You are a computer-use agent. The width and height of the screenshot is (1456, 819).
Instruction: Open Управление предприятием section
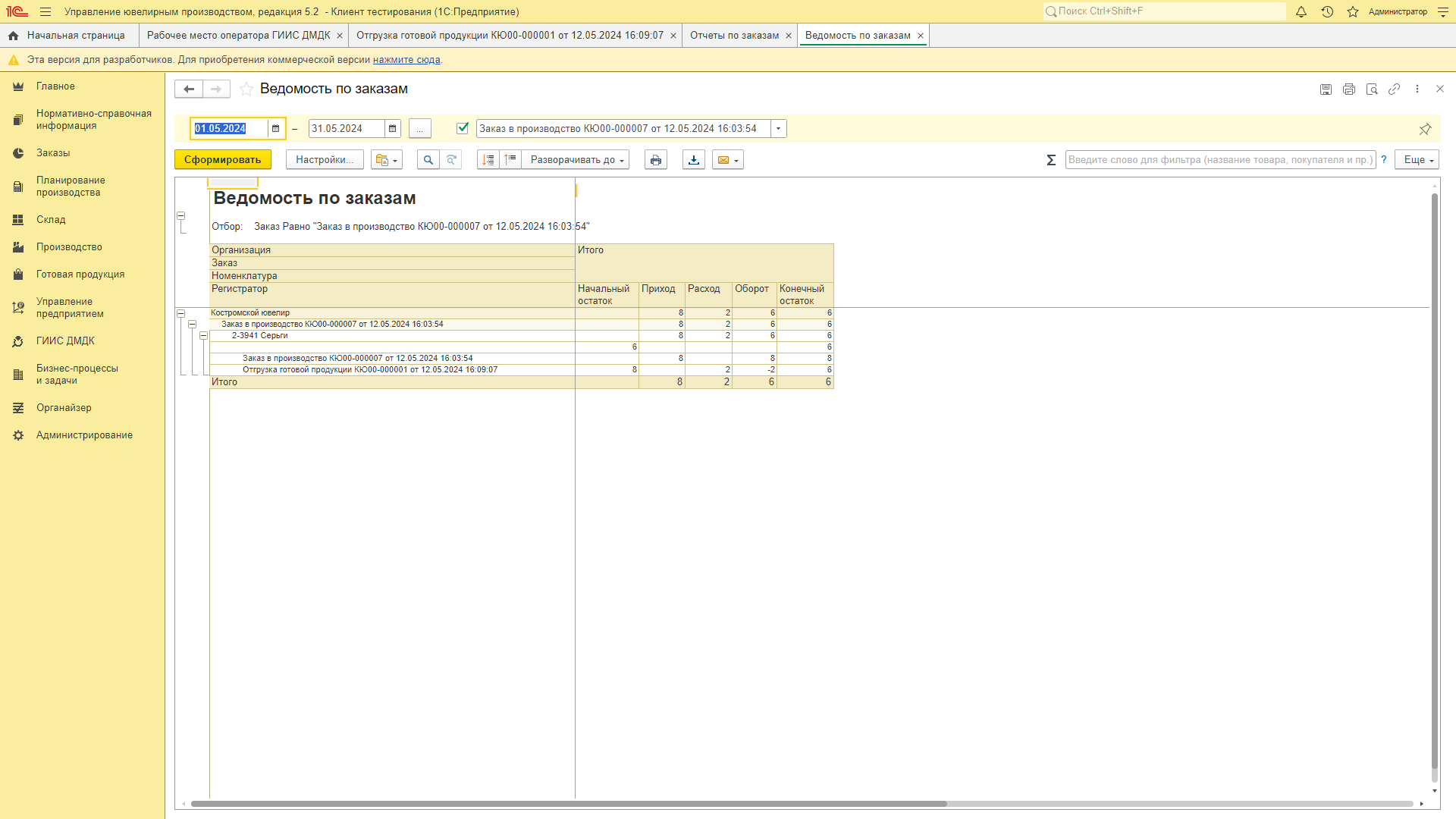click(x=82, y=308)
